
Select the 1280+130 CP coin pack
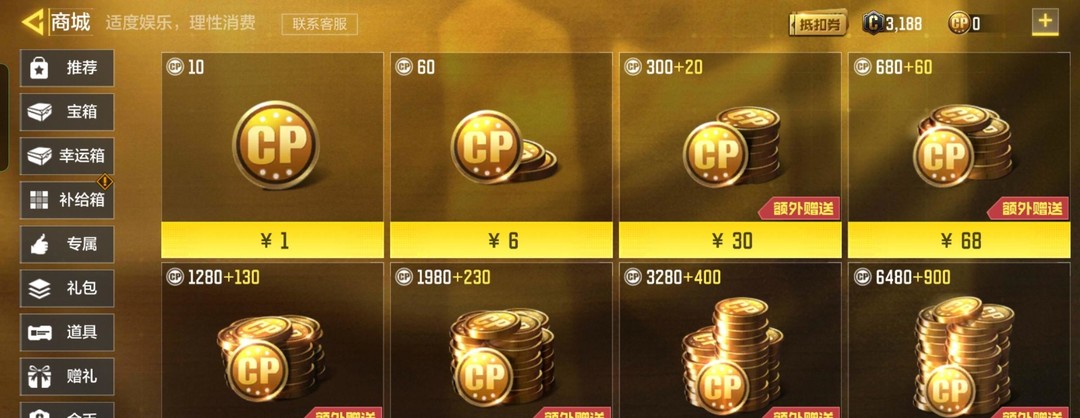(x=273, y=340)
